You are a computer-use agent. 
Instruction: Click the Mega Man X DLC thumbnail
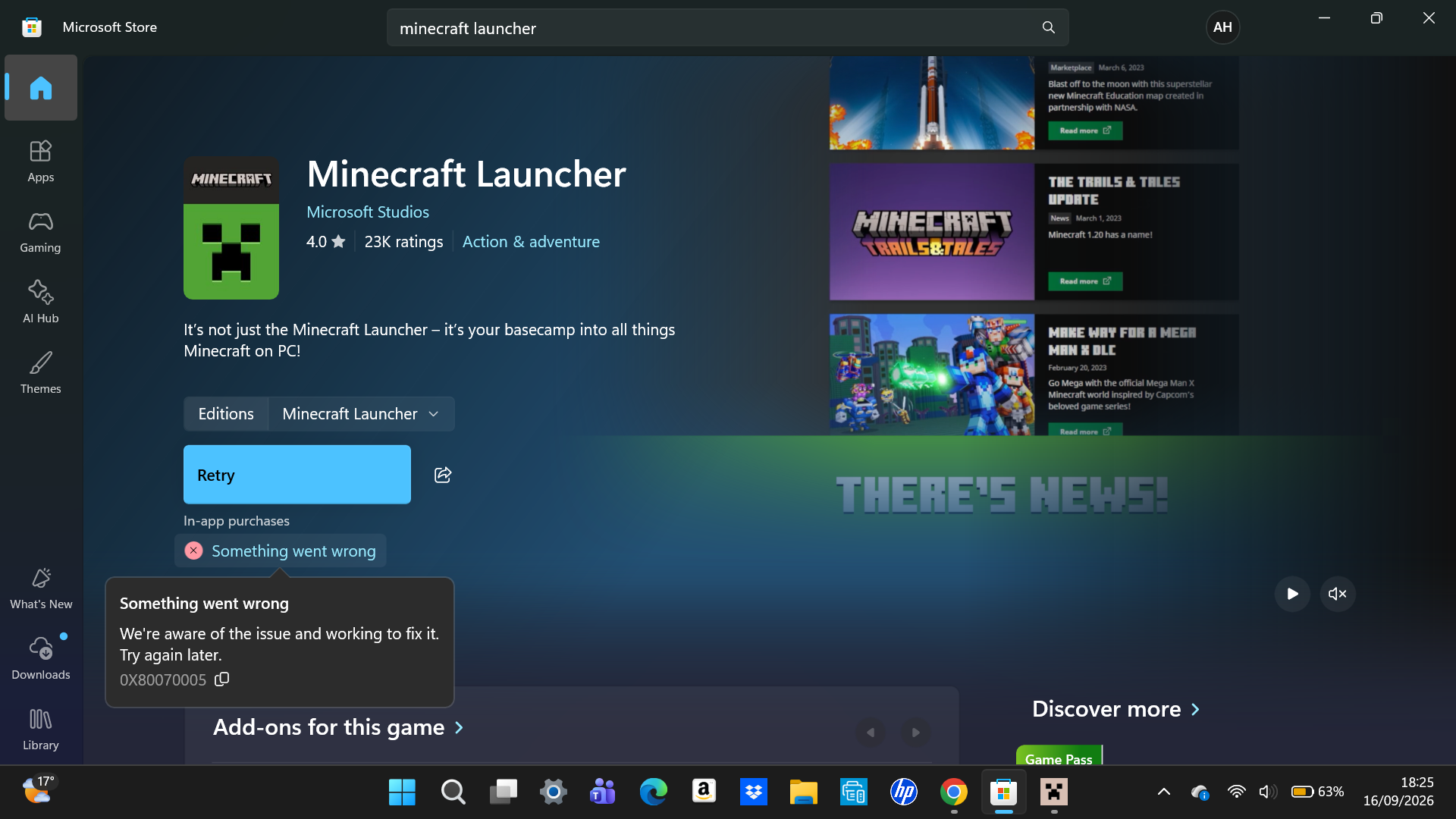click(x=932, y=375)
